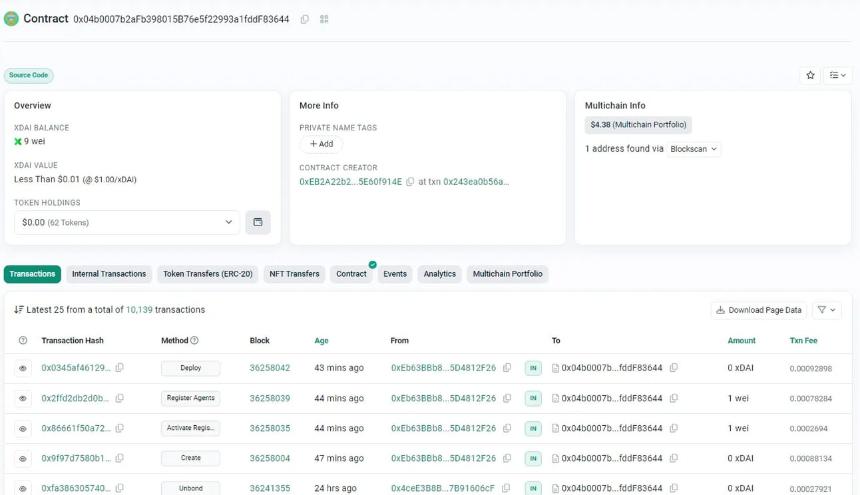The height and width of the screenshot is (495, 860).
Task: Click the Source Code badge
Action: pyautogui.click(x=29, y=75)
